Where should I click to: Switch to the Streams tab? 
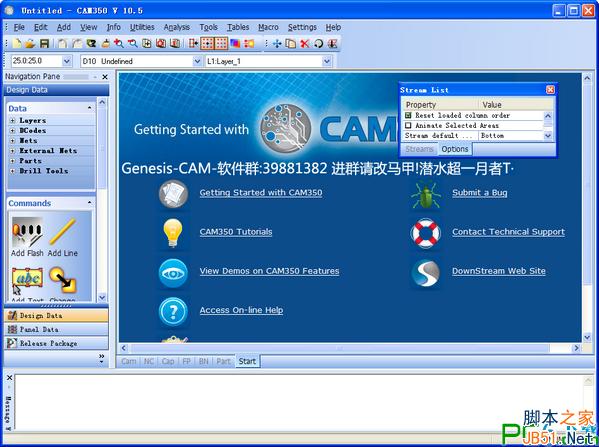[x=419, y=149]
